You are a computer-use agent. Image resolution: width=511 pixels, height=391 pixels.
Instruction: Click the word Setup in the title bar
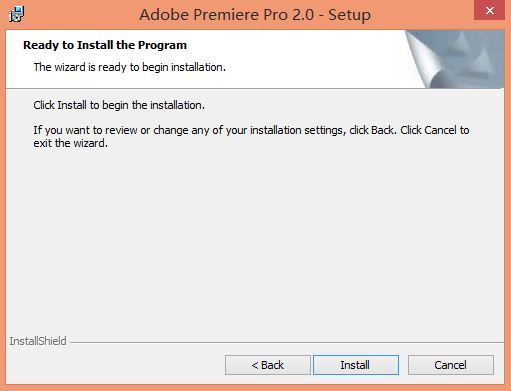point(349,15)
